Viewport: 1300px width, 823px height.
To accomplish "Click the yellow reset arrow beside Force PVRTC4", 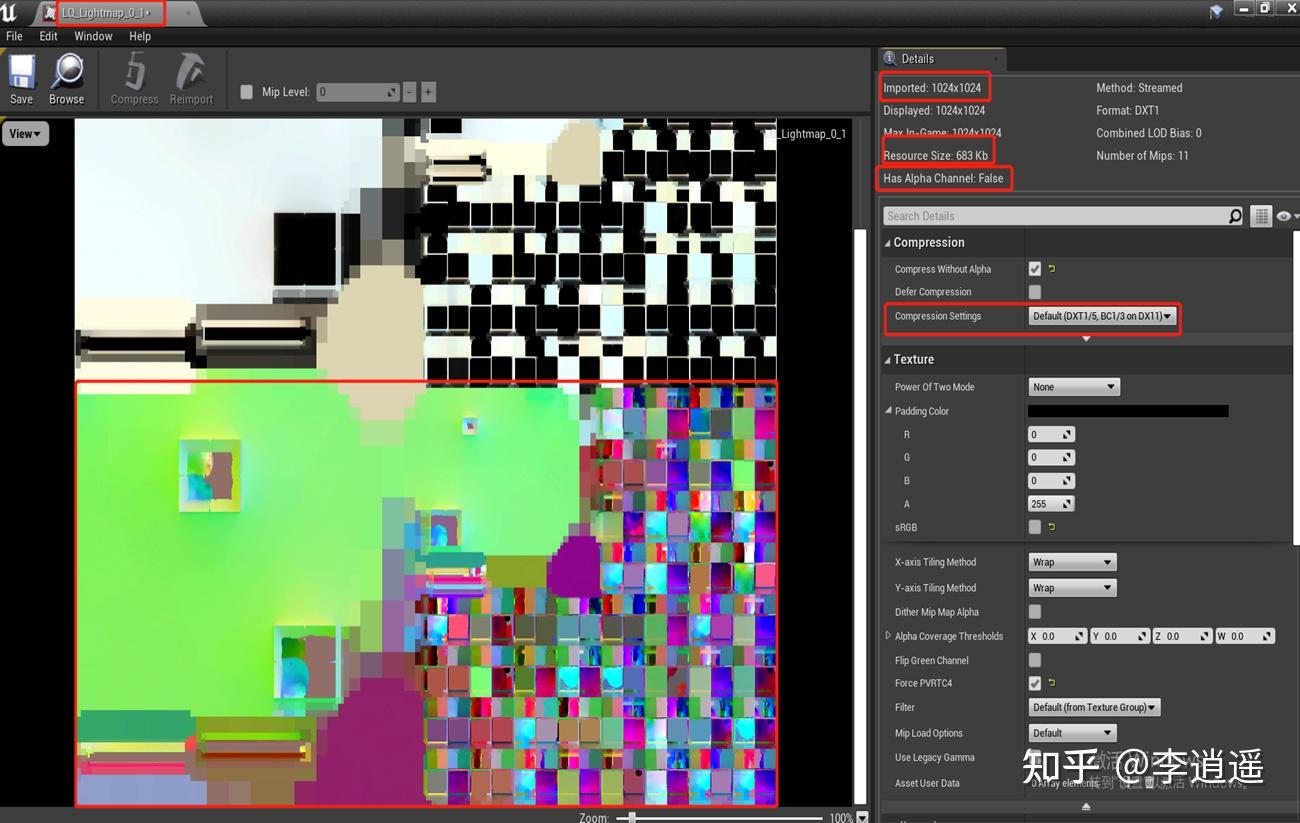I will point(1052,683).
